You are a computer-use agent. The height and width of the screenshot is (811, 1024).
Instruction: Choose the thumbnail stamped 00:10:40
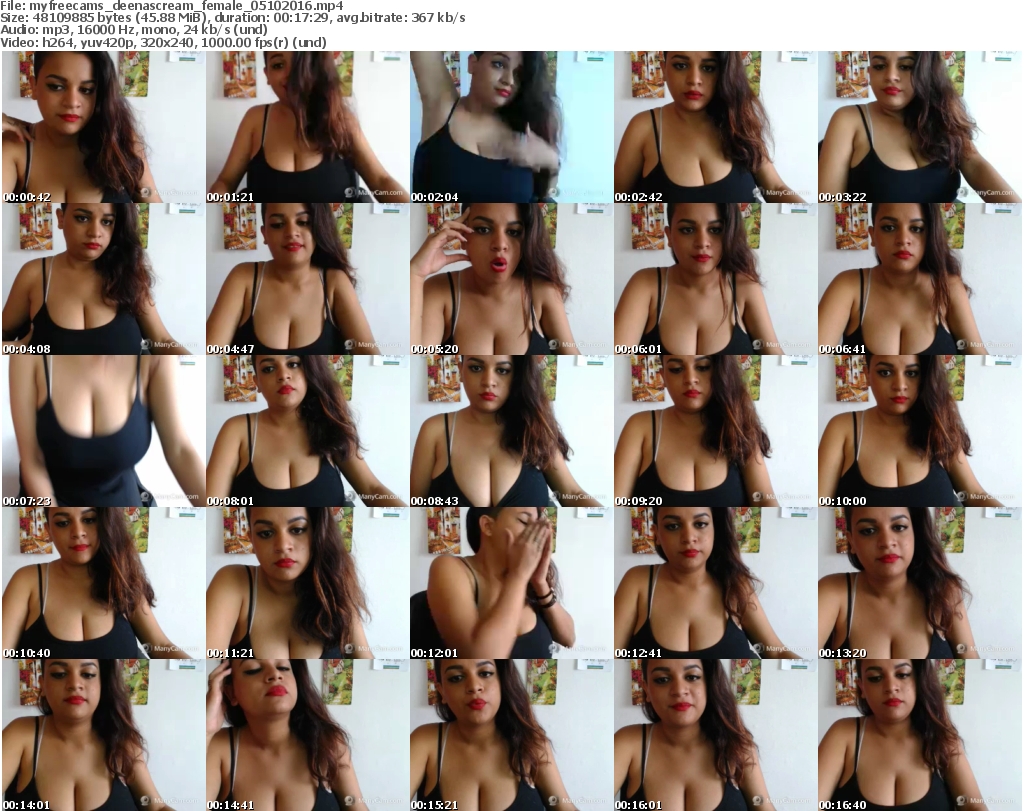[x=103, y=583]
